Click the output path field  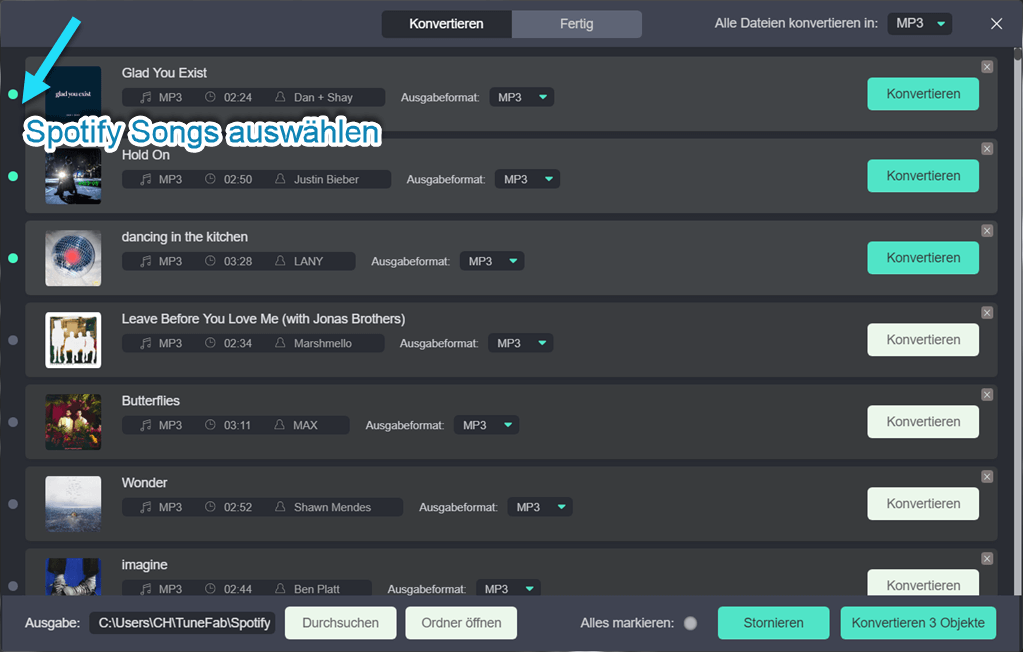(x=182, y=623)
